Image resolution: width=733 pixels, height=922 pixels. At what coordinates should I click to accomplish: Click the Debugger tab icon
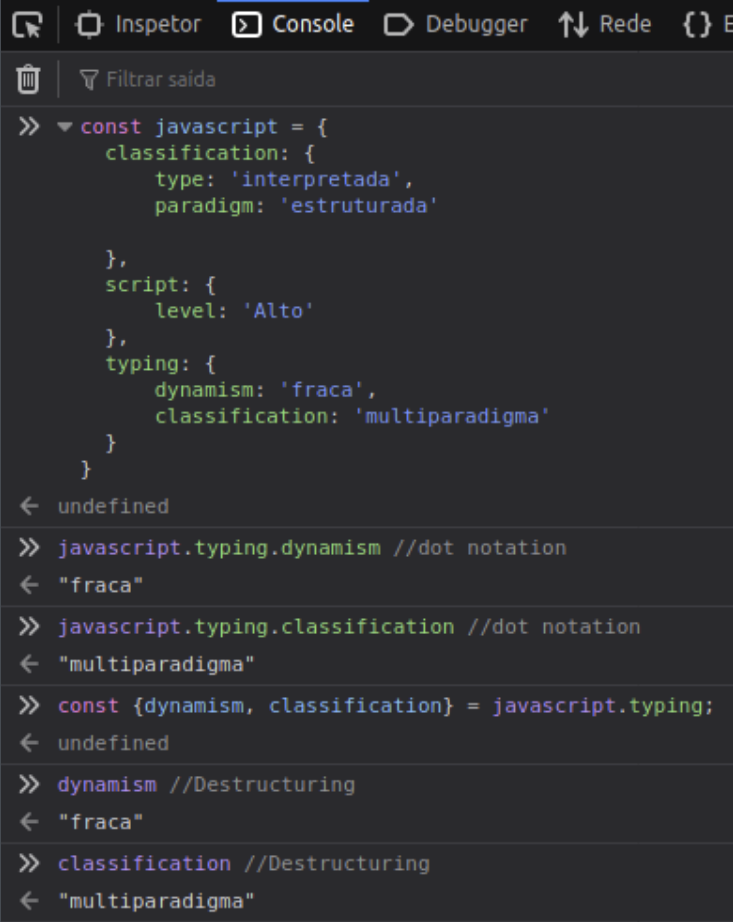[x=399, y=25]
